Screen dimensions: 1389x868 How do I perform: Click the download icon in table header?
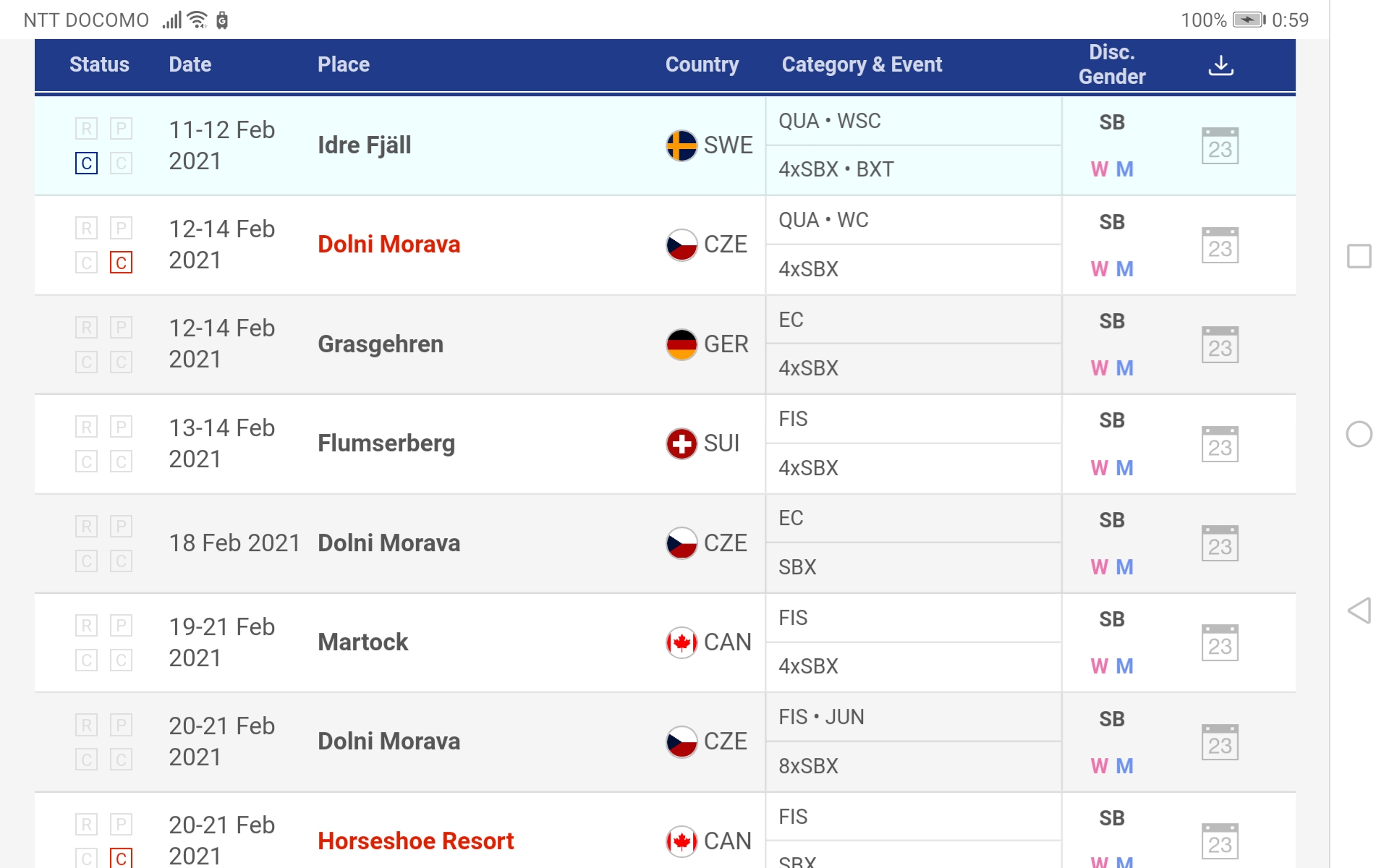[x=1220, y=65]
